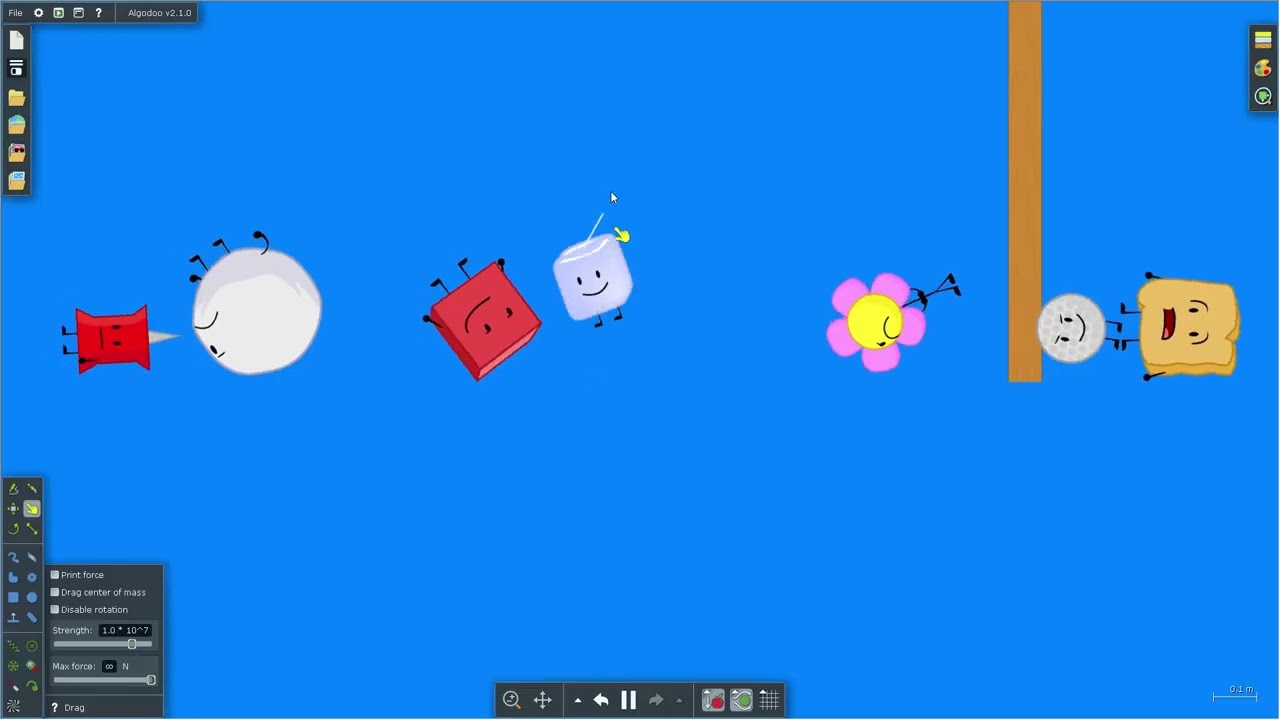Open the load scene folder icon
The image size is (1280, 720).
[x=16, y=97]
